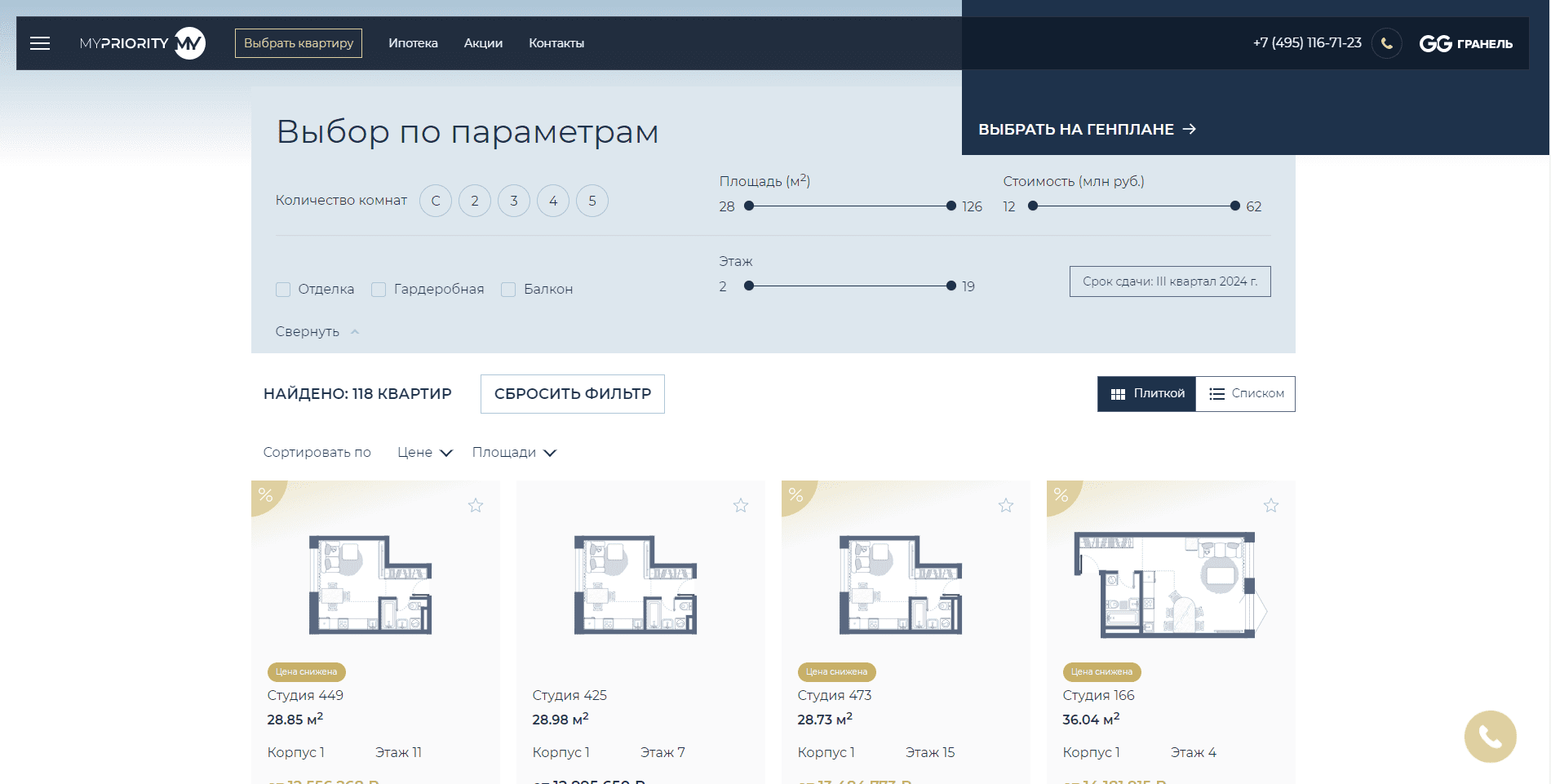Image resolution: width=1551 pixels, height=784 pixels.
Task: Tick the Балкон checkbox
Action: (508, 290)
